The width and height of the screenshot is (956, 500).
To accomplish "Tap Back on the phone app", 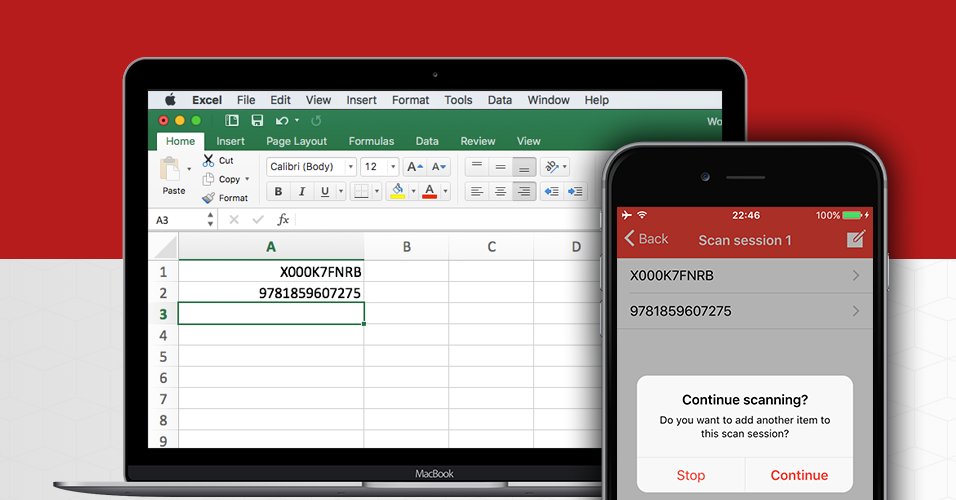I will (646, 238).
